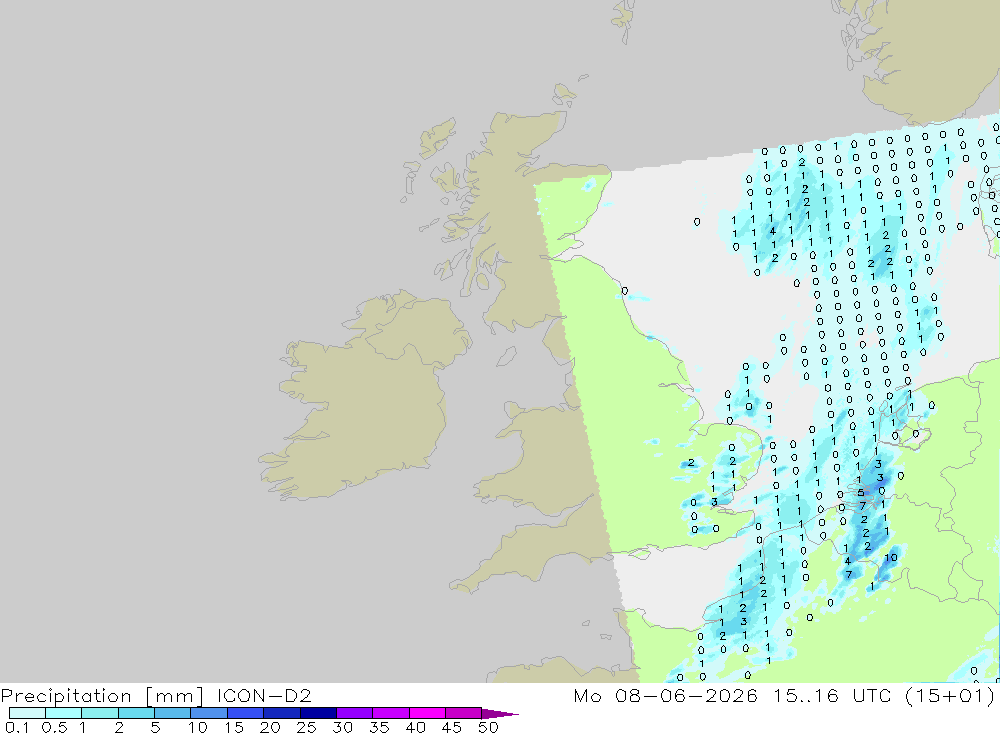Click the "[mm]" unit label
1000x733 pixels.
(x=175, y=696)
